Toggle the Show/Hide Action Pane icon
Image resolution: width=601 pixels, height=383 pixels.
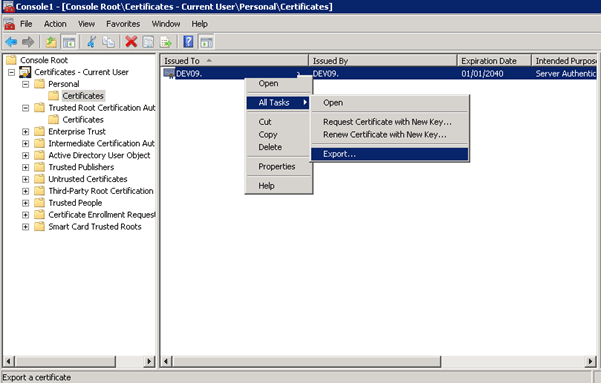206,42
